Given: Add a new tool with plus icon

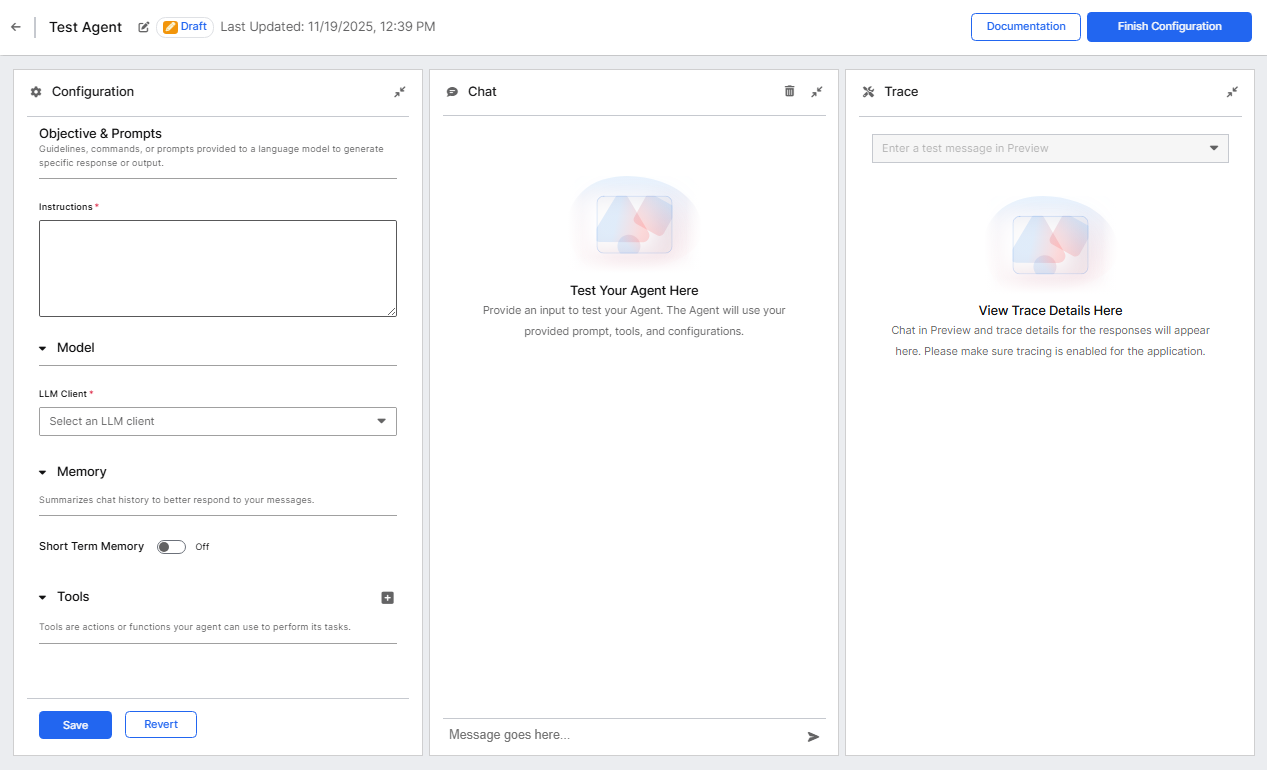Looking at the screenshot, I should [x=388, y=598].
